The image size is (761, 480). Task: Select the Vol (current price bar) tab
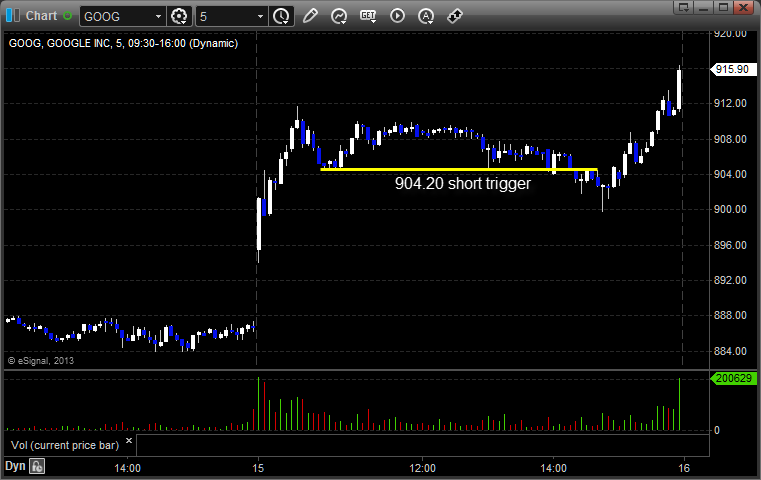coord(65,445)
